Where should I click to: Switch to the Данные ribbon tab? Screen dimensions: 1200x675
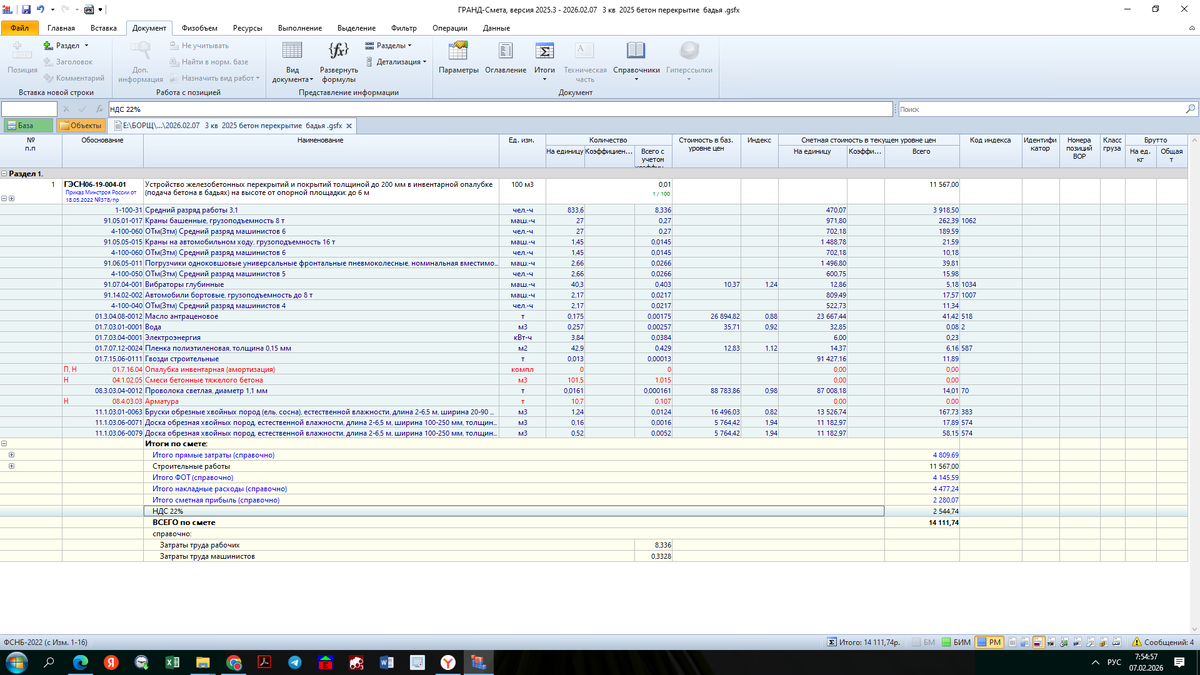pyautogui.click(x=496, y=28)
